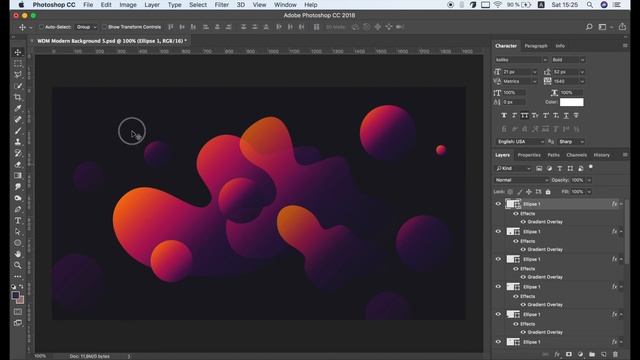The width and height of the screenshot is (640, 360).
Task: Toggle Faux Bold in the Character panel
Action: coord(504,116)
